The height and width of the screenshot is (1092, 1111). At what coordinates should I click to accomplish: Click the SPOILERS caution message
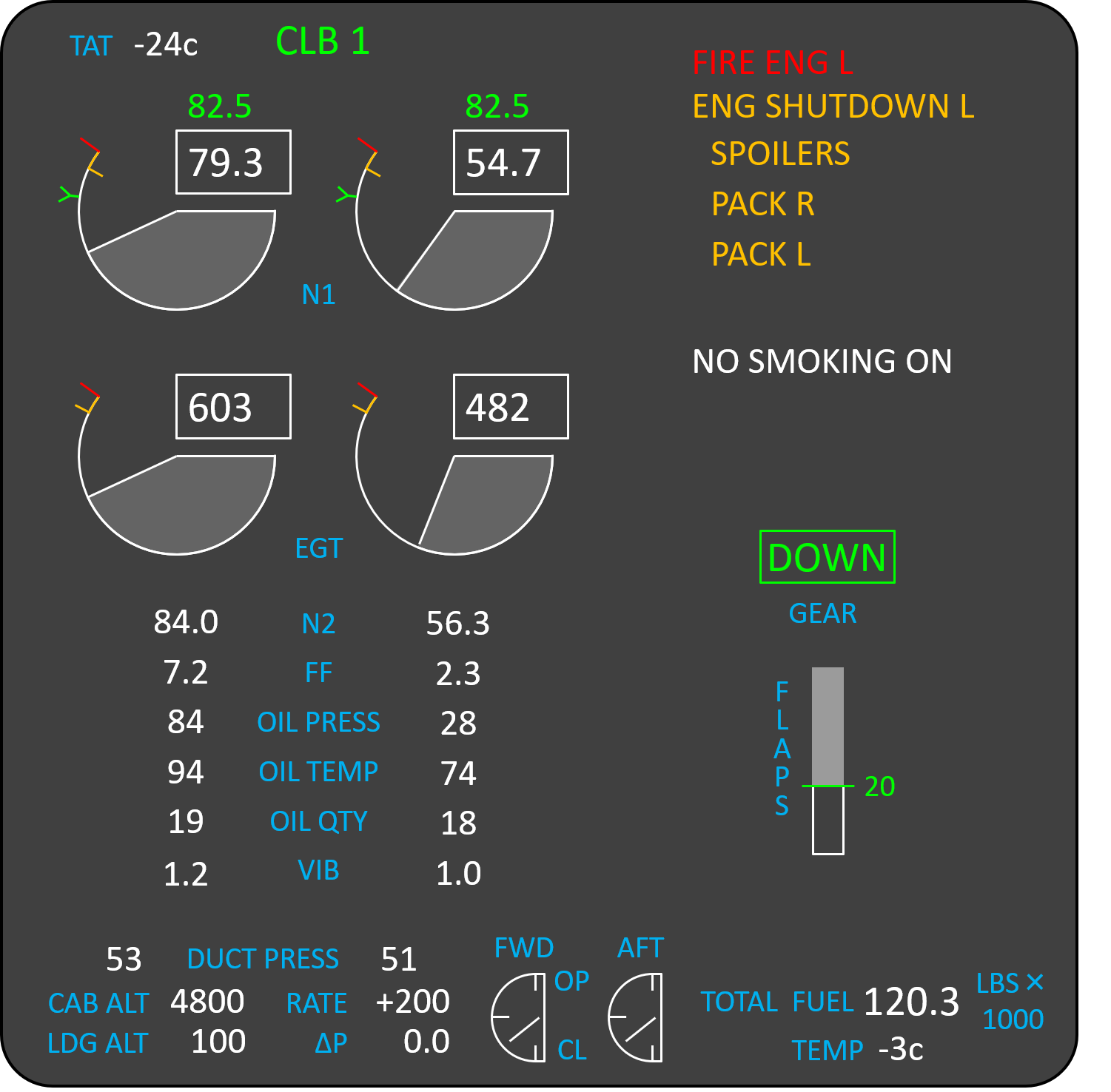coord(780,154)
